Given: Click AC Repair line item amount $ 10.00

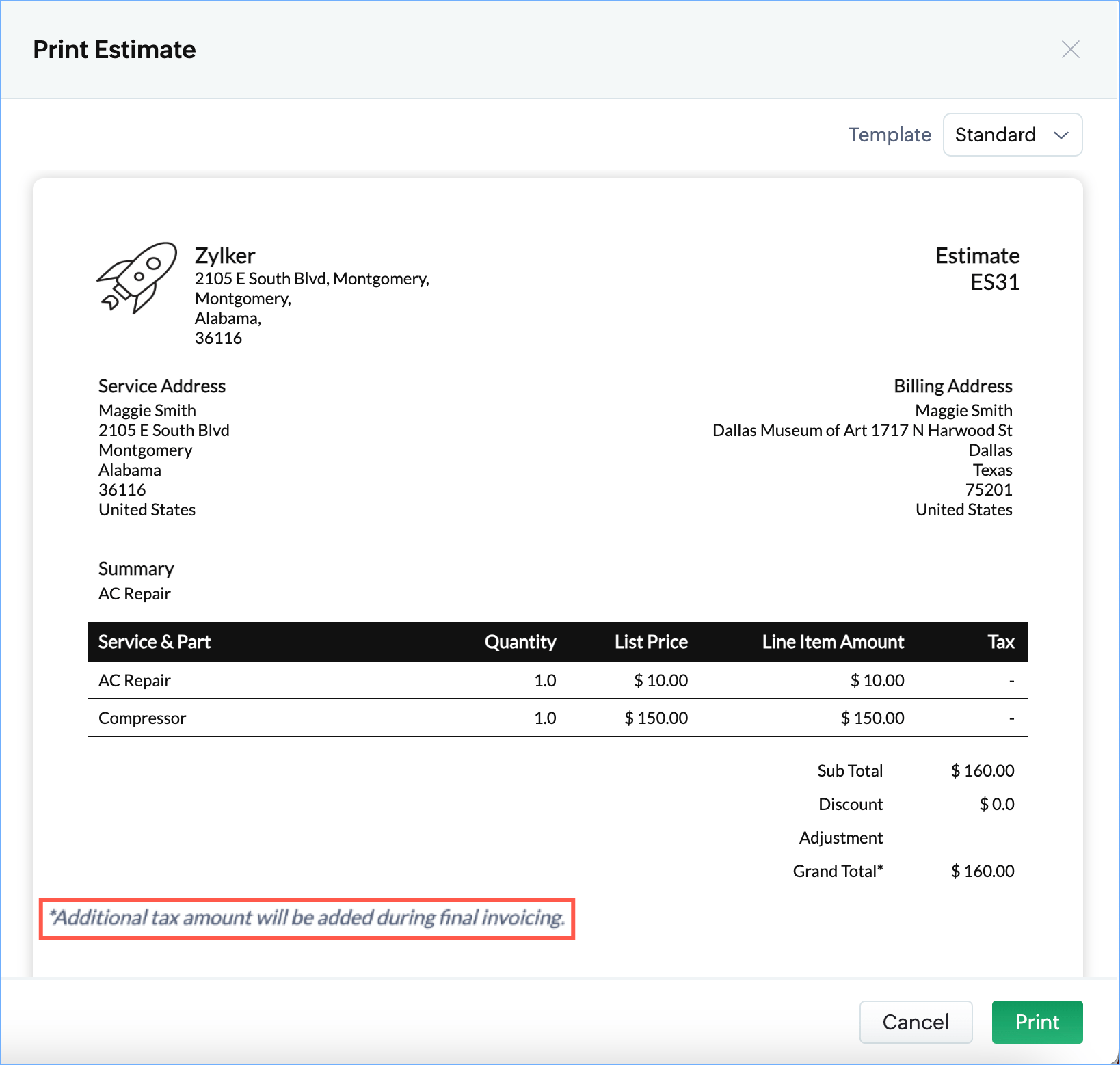Looking at the screenshot, I should click(x=877, y=680).
